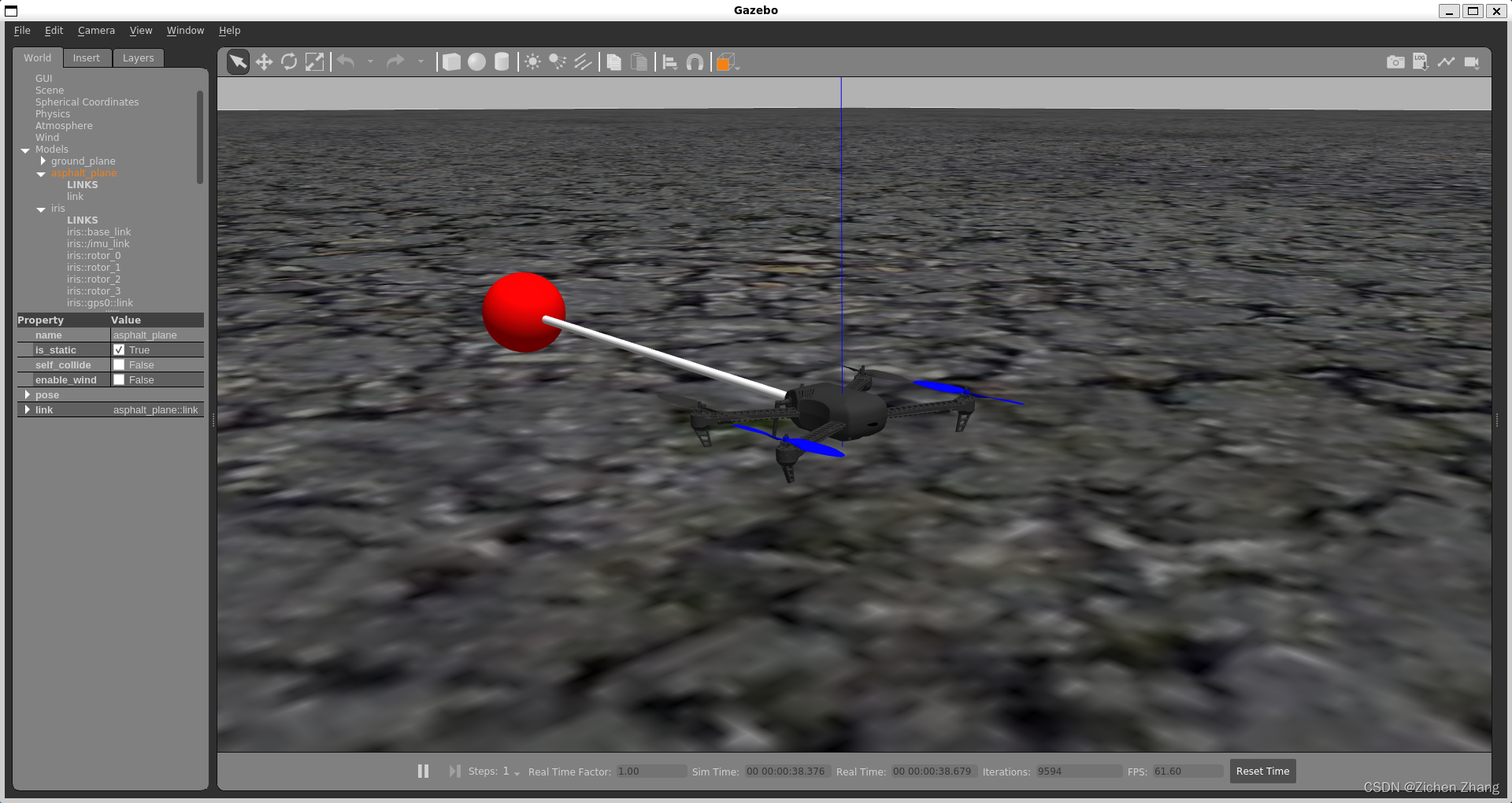Switch to the Insert tab
The height and width of the screenshot is (803, 1512).
pos(87,57)
